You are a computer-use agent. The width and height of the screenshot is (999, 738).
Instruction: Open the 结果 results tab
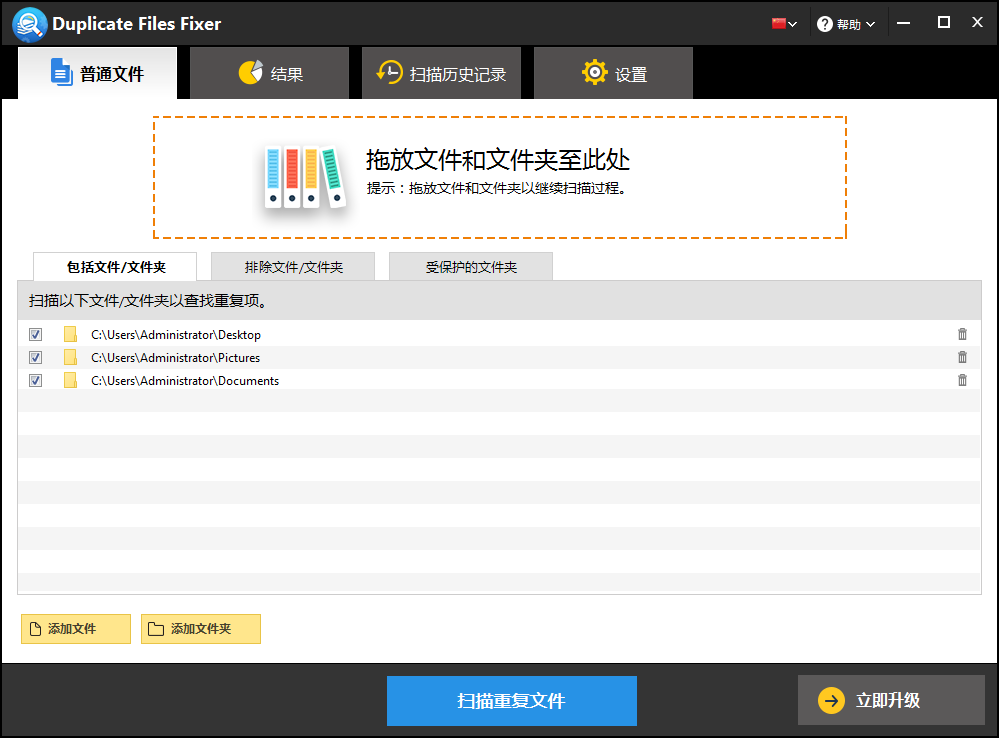270,73
